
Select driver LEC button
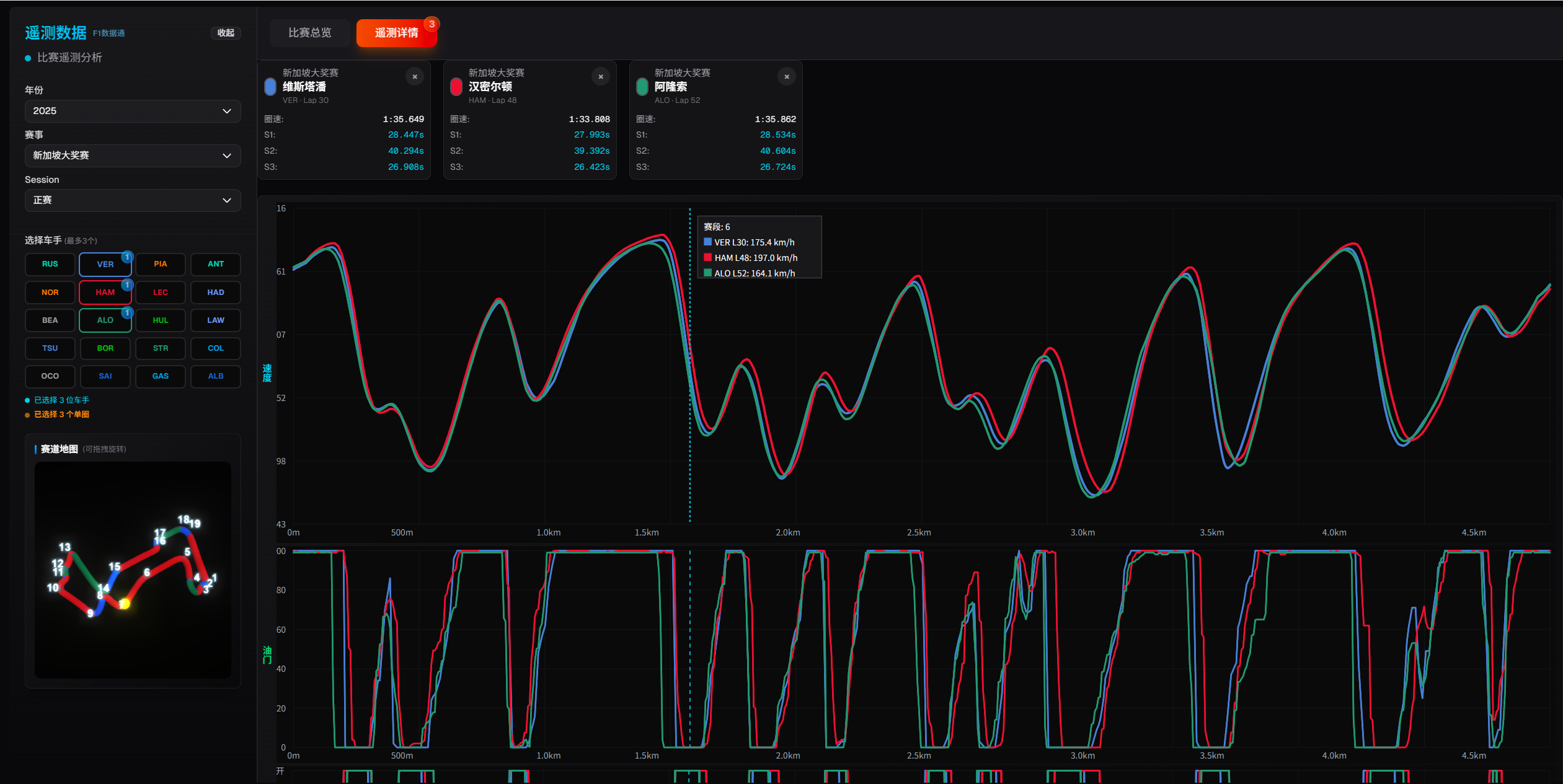(160, 292)
